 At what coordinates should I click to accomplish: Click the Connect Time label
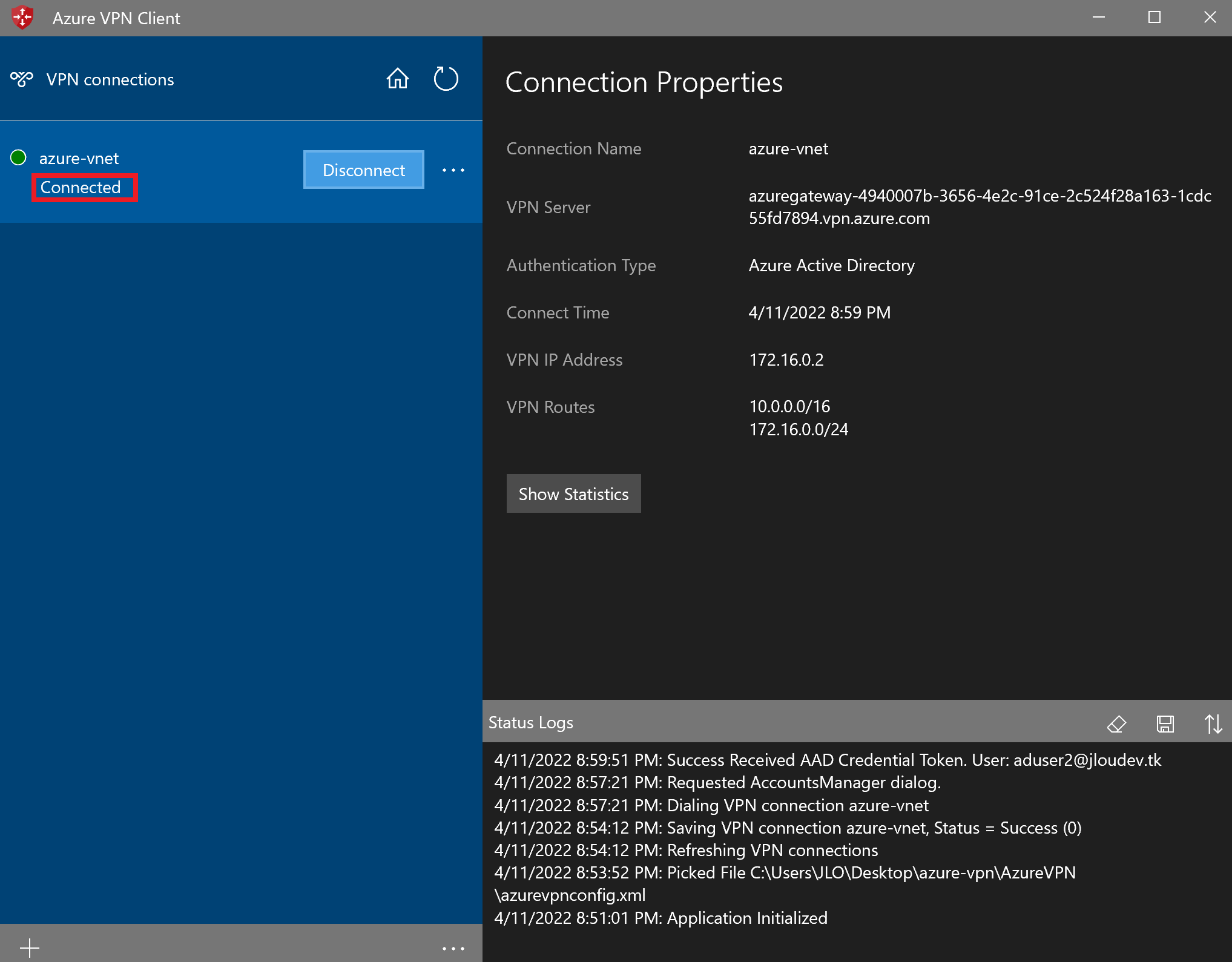pos(558,312)
